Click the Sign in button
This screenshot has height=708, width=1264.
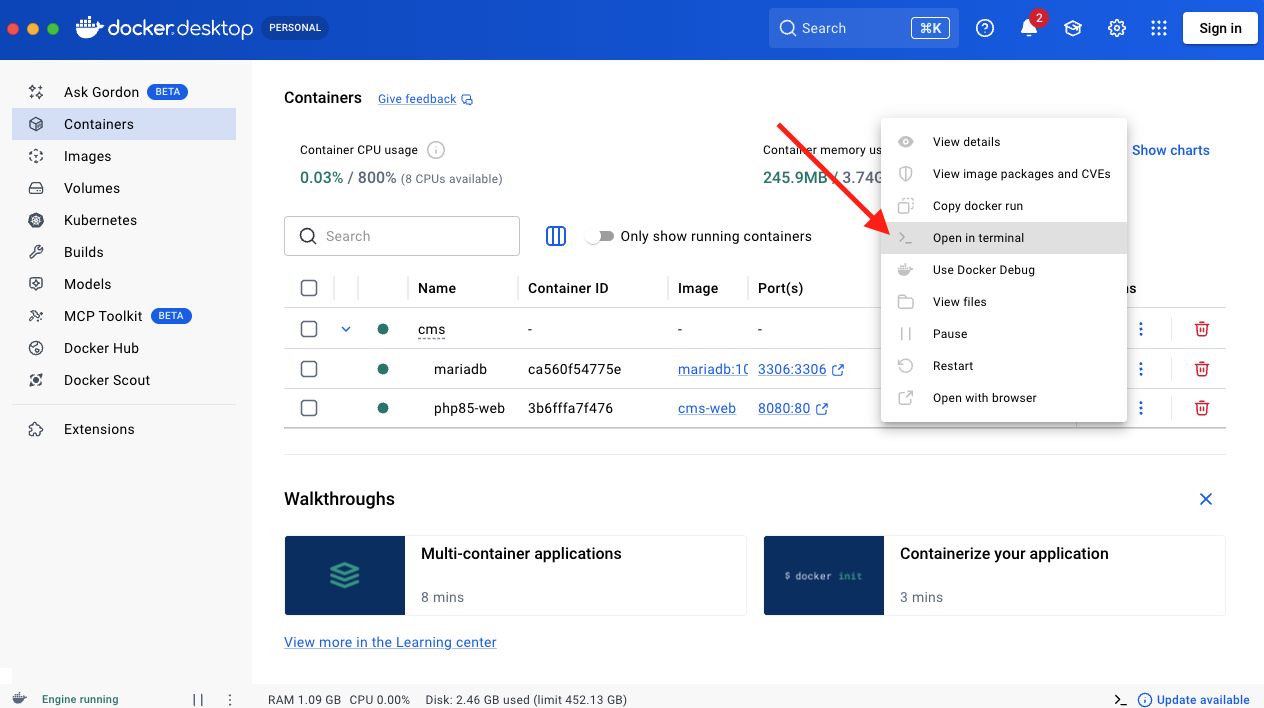1219,28
